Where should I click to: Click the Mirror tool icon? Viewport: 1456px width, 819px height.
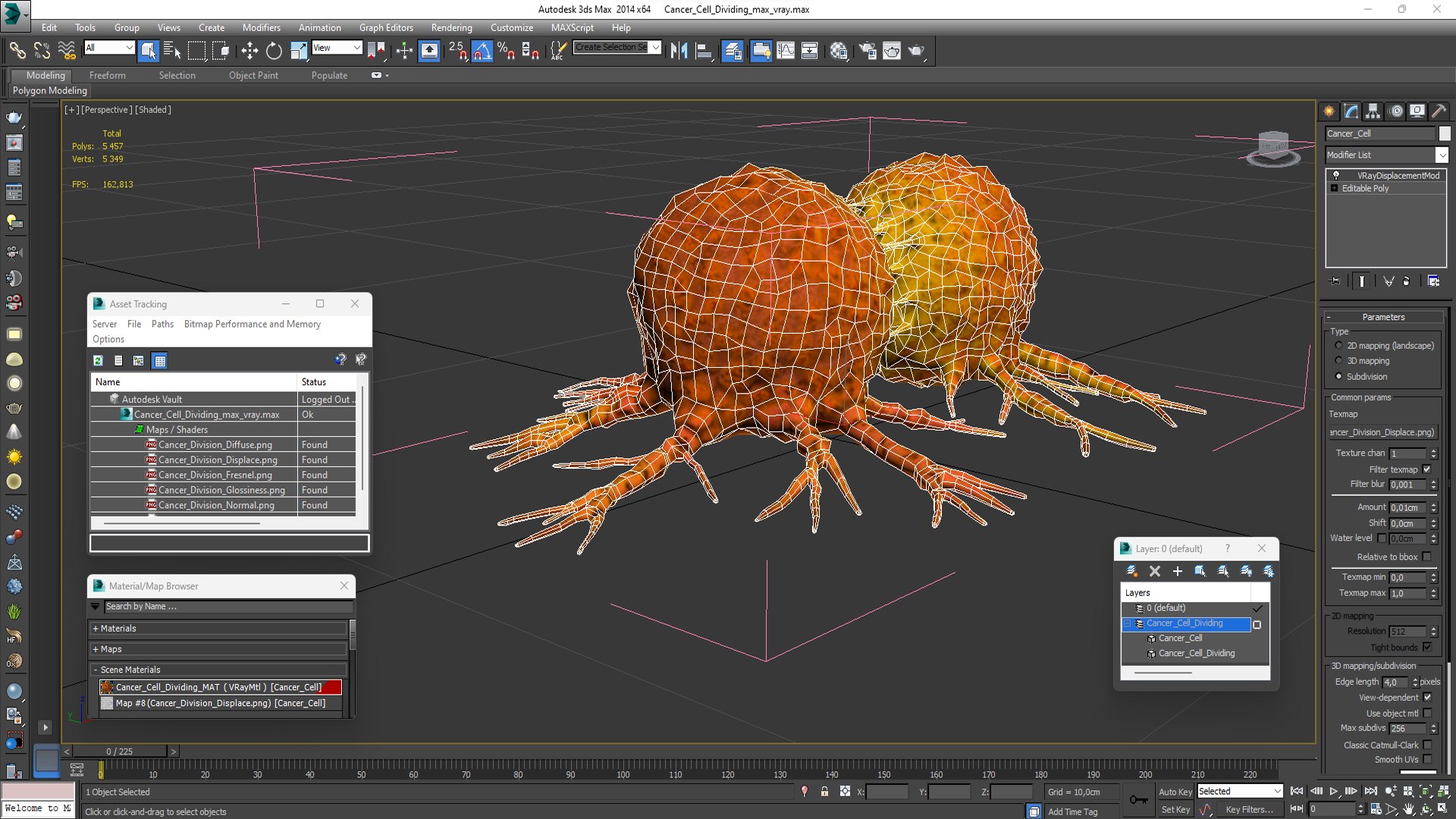[x=679, y=51]
